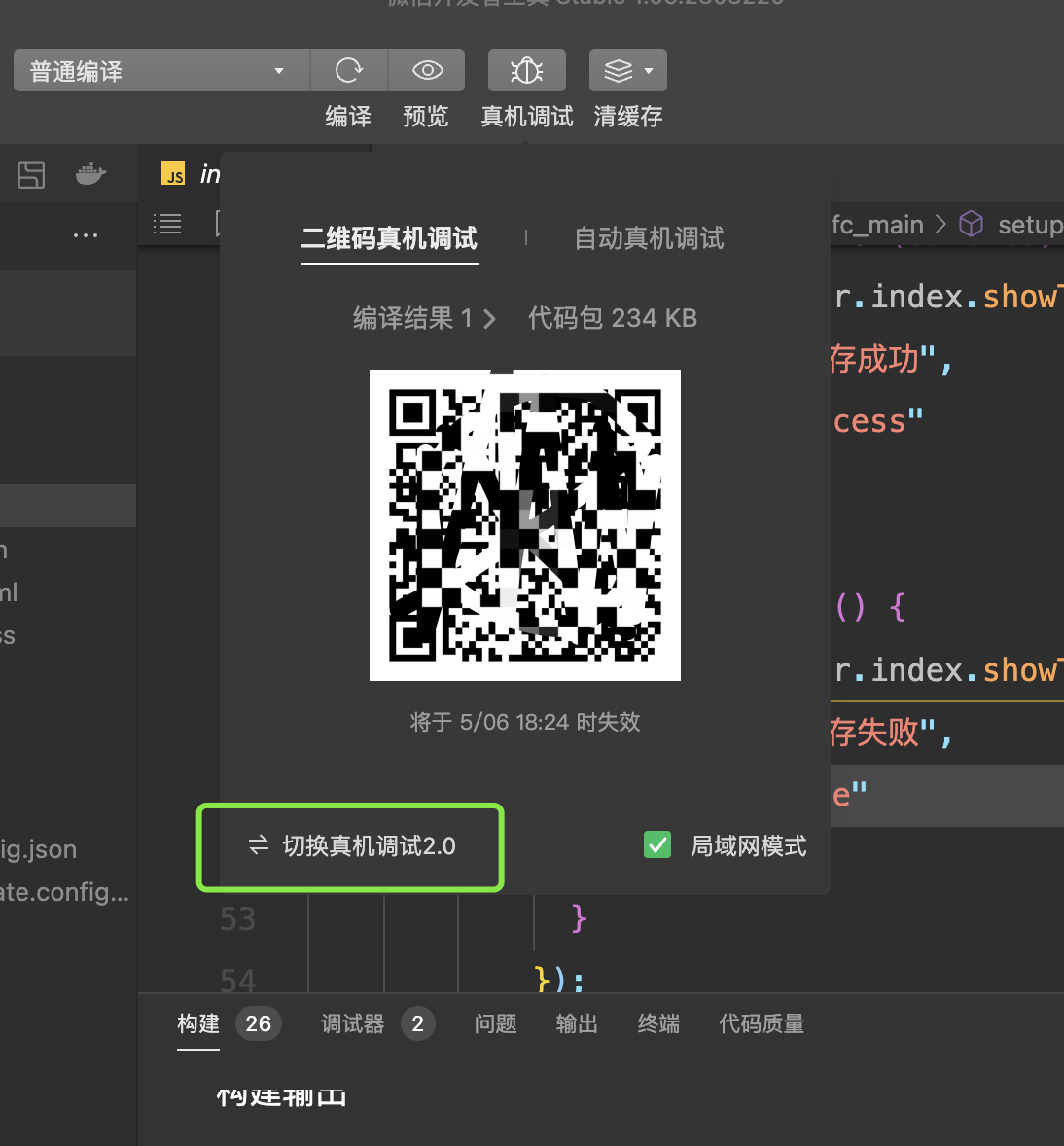Click the Docker whale icon
The width and height of the screenshot is (1064, 1146).
[x=91, y=174]
